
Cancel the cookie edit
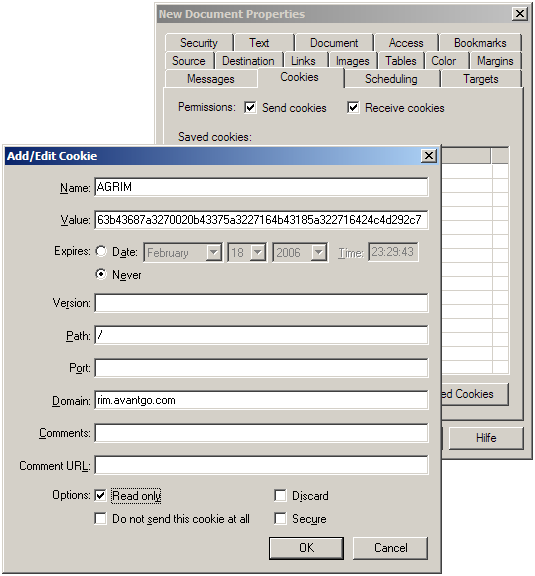click(390, 548)
